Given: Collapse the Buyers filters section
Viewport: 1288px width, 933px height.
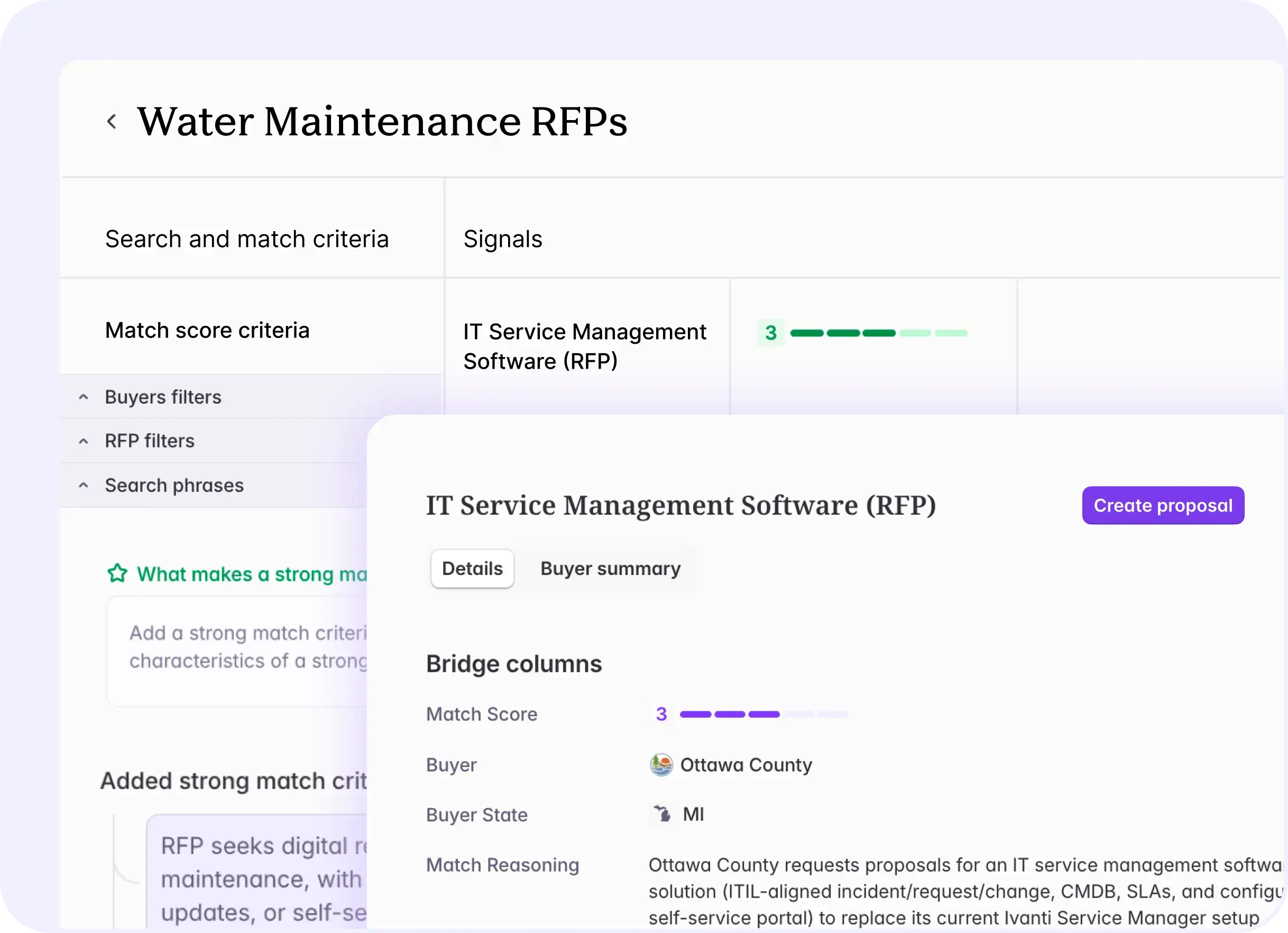Looking at the screenshot, I should pyautogui.click(x=84, y=397).
